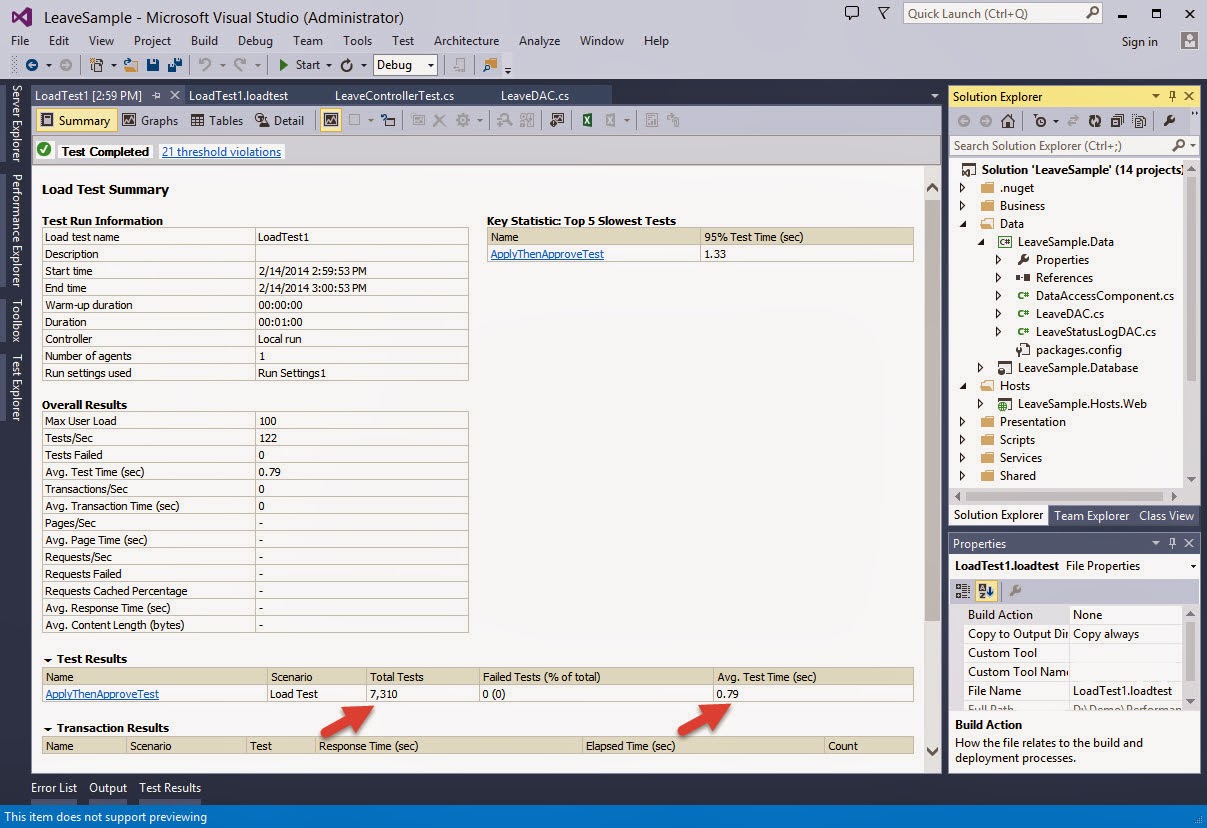1207x828 pixels.
Task: Click the refresh browser-link icon next to Start
Action: (347, 65)
